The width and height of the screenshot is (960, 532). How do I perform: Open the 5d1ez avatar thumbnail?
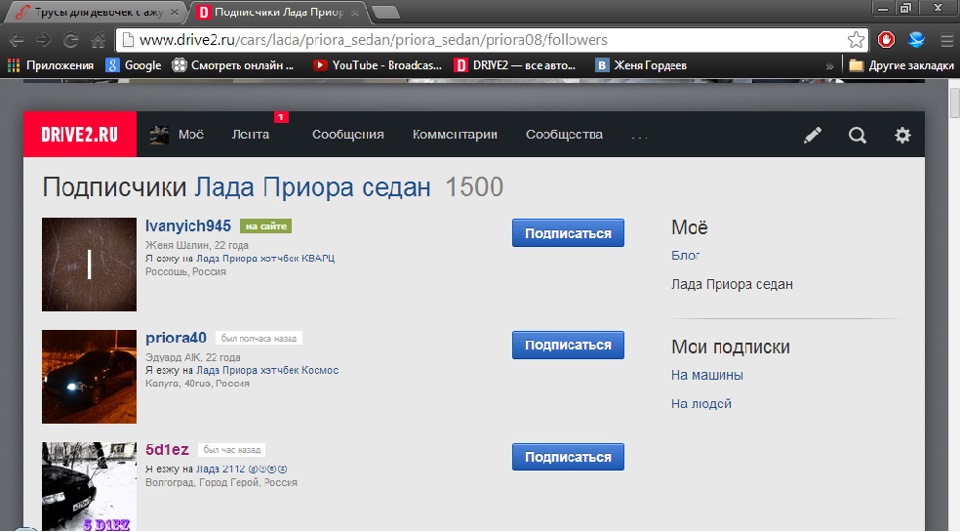tap(89, 487)
